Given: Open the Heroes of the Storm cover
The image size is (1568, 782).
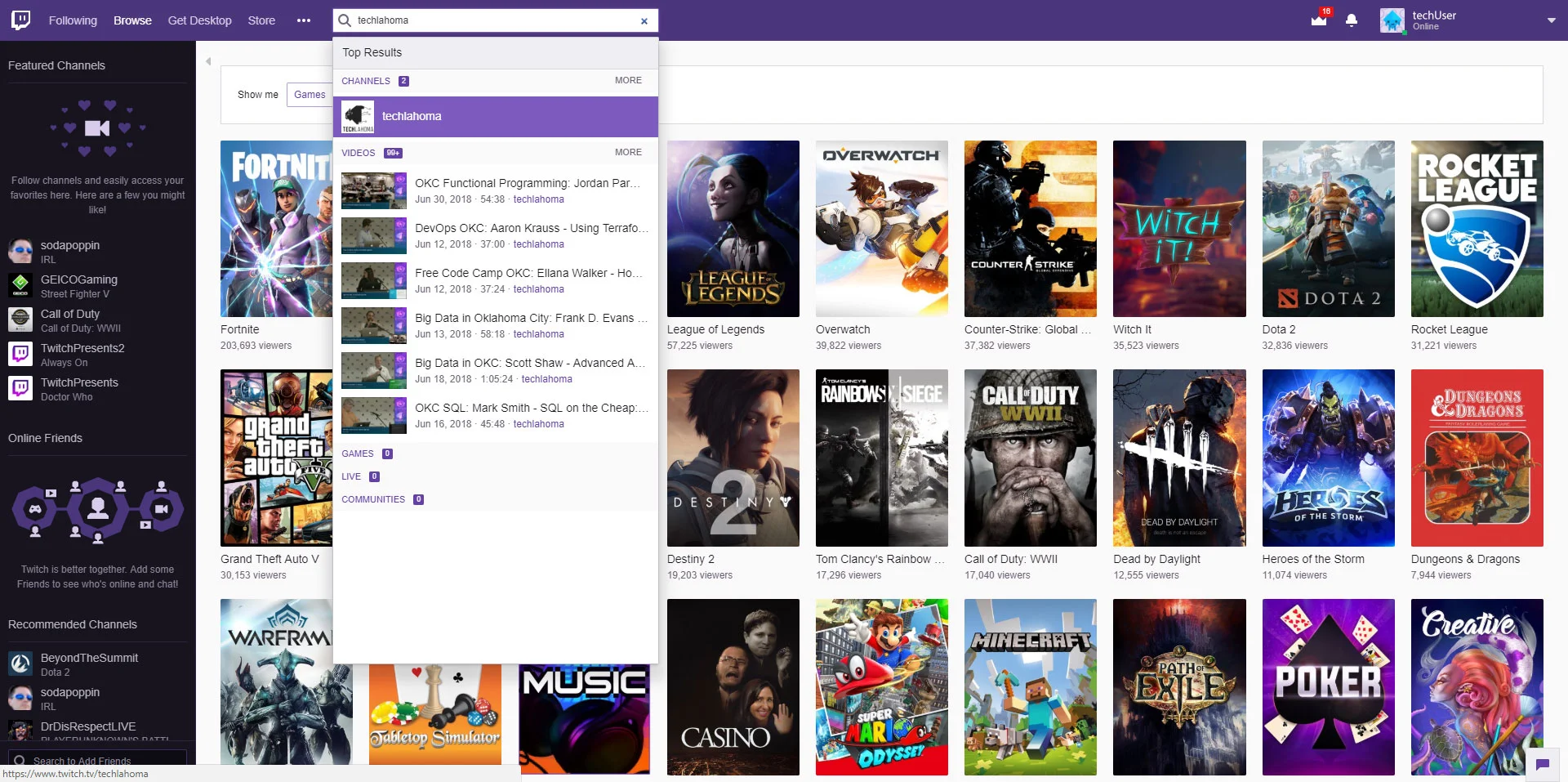Looking at the screenshot, I should pos(1329,458).
